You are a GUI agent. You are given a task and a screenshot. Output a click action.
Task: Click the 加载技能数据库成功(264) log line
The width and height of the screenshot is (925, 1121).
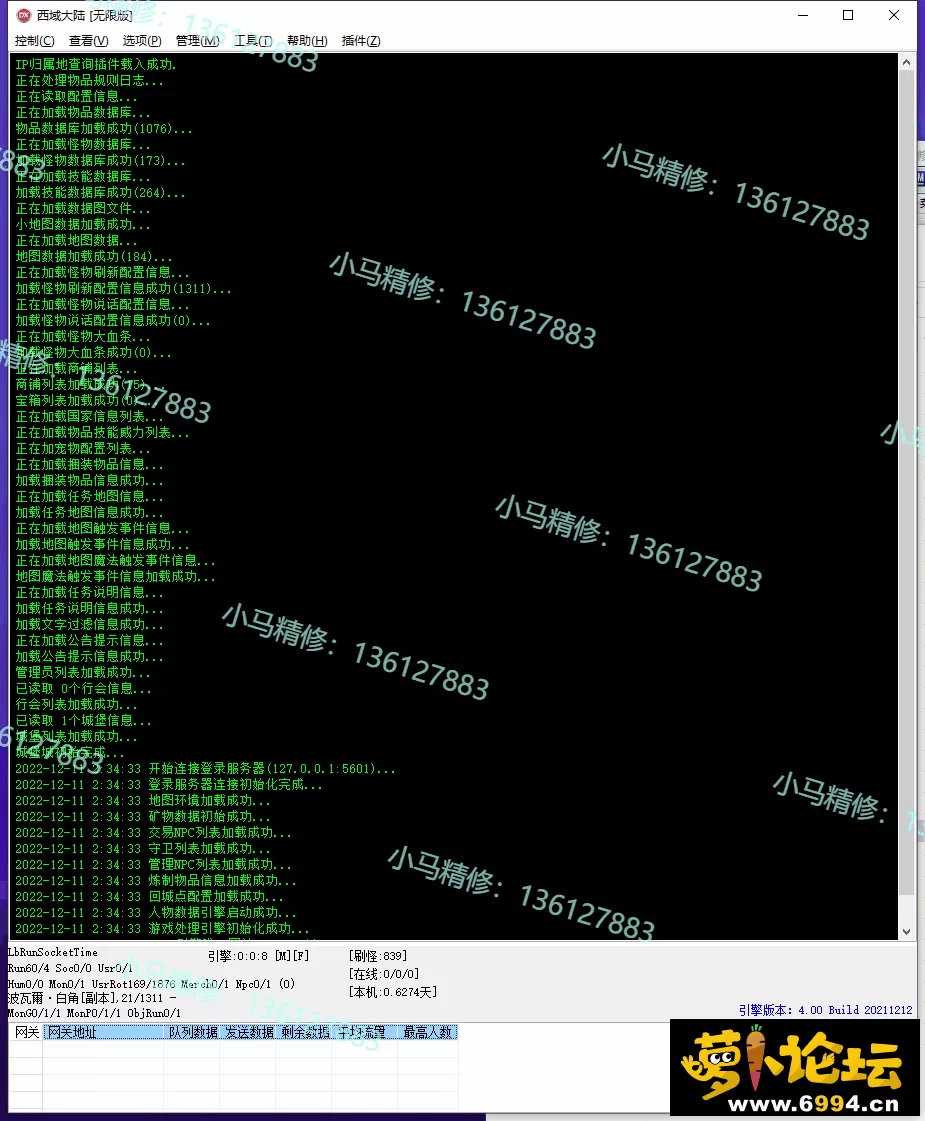tap(100, 192)
